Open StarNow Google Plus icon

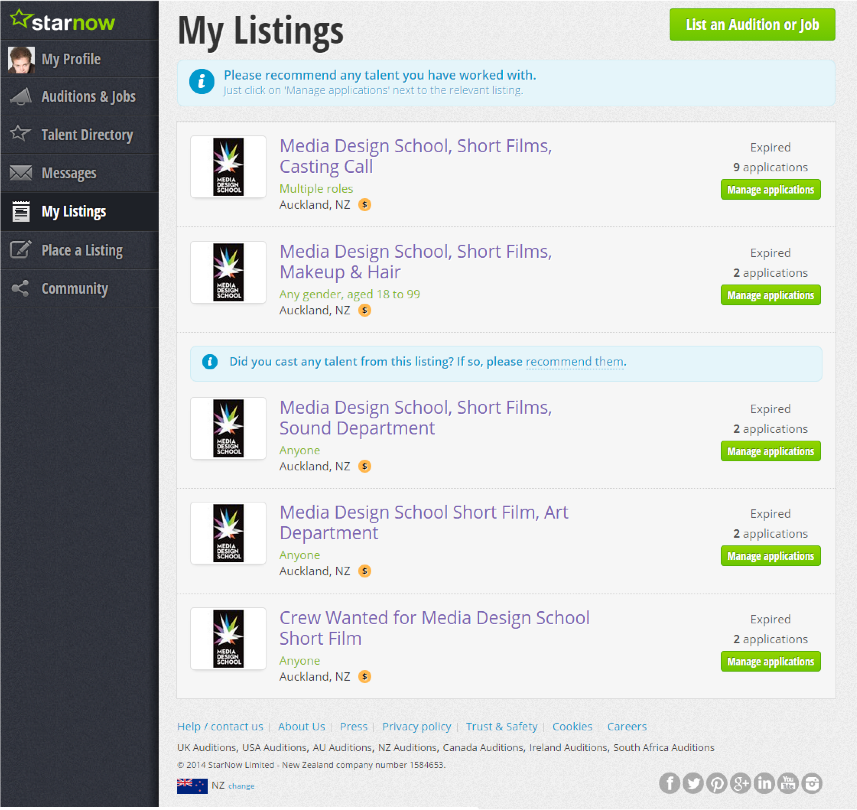click(x=741, y=783)
